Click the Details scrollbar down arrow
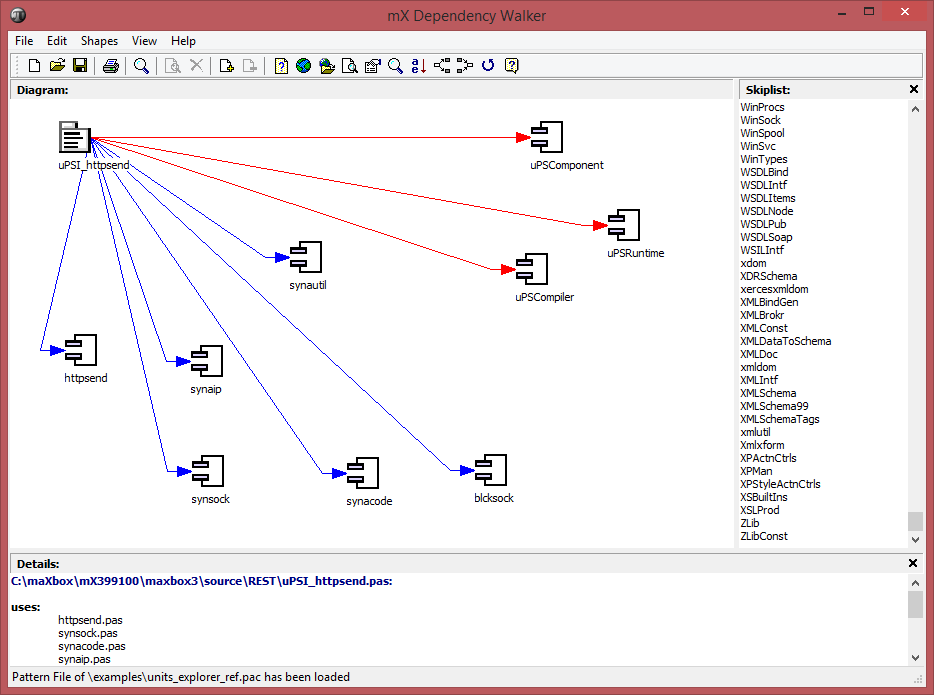The image size is (934, 695). (915, 657)
